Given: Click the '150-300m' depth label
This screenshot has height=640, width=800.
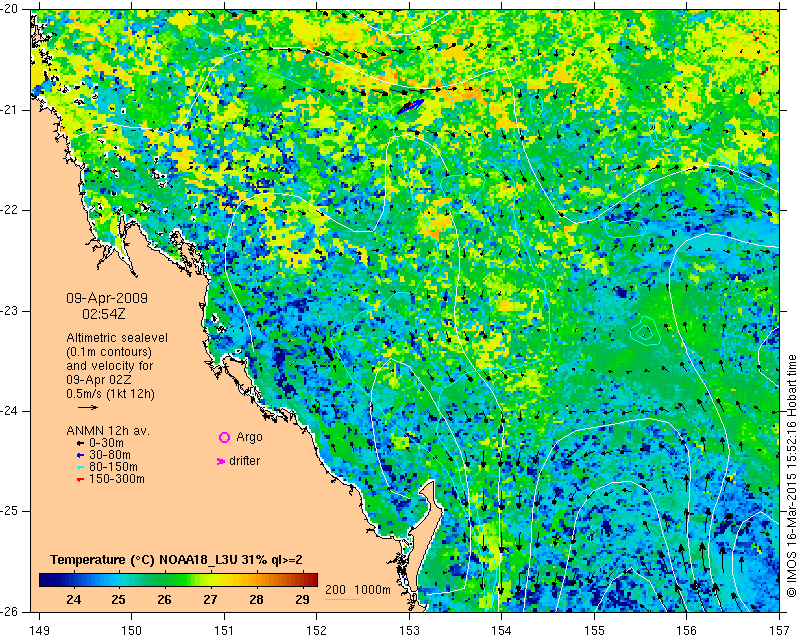Looking at the screenshot, I should (x=117, y=479).
